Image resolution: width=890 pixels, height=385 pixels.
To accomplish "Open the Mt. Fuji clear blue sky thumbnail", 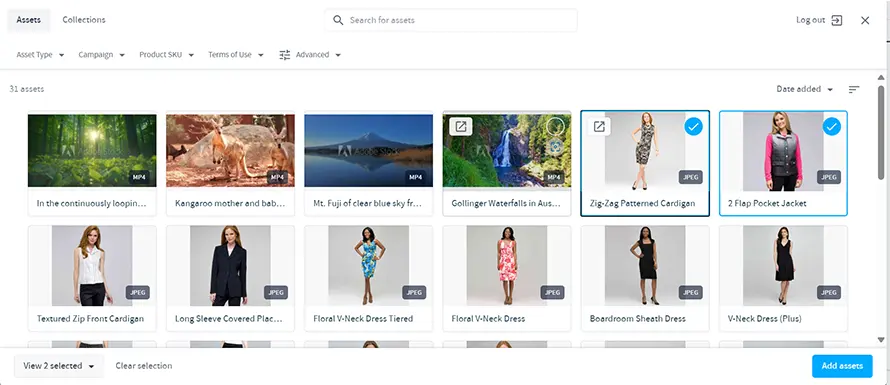I will pos(368,150).
